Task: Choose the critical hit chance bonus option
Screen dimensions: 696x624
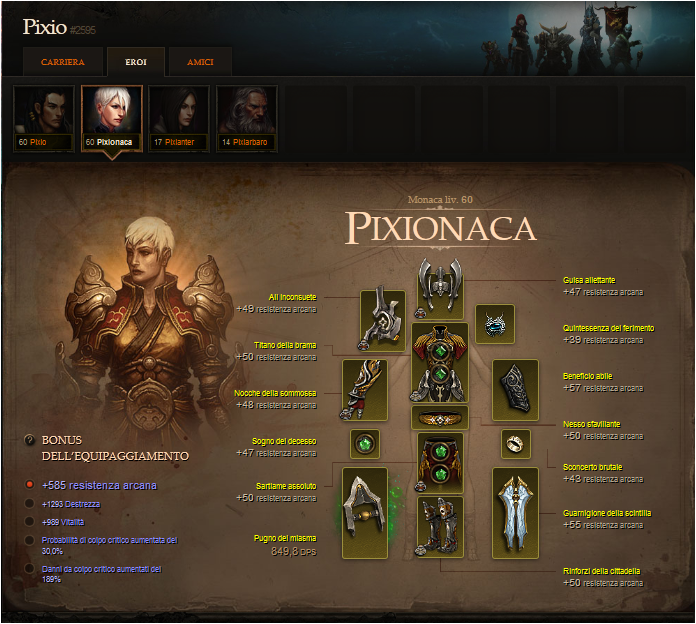Action: pos(29,540)
